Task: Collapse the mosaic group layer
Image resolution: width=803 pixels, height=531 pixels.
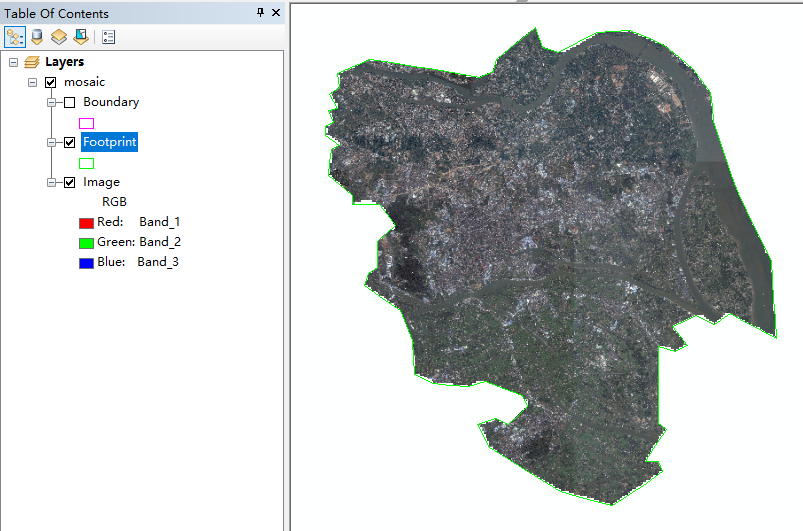Action: click(32, 82)
